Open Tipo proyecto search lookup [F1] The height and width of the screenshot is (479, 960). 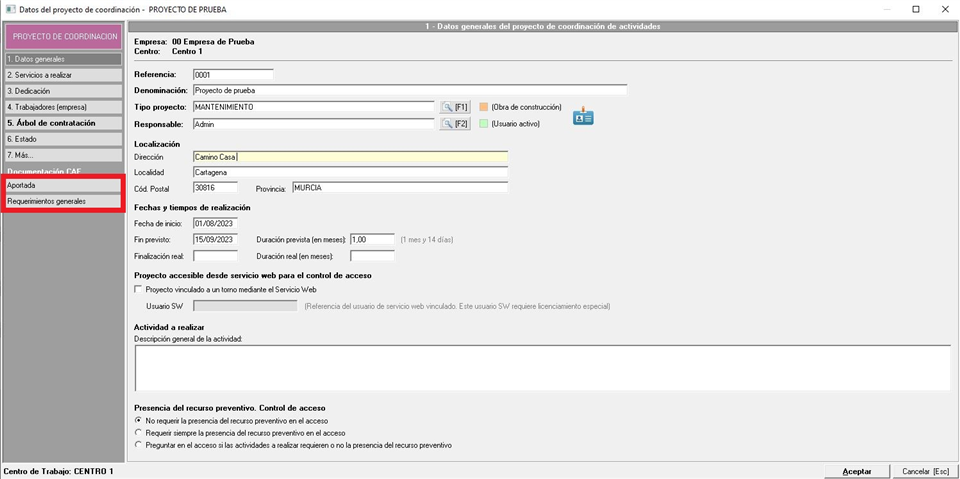(455, 107)
